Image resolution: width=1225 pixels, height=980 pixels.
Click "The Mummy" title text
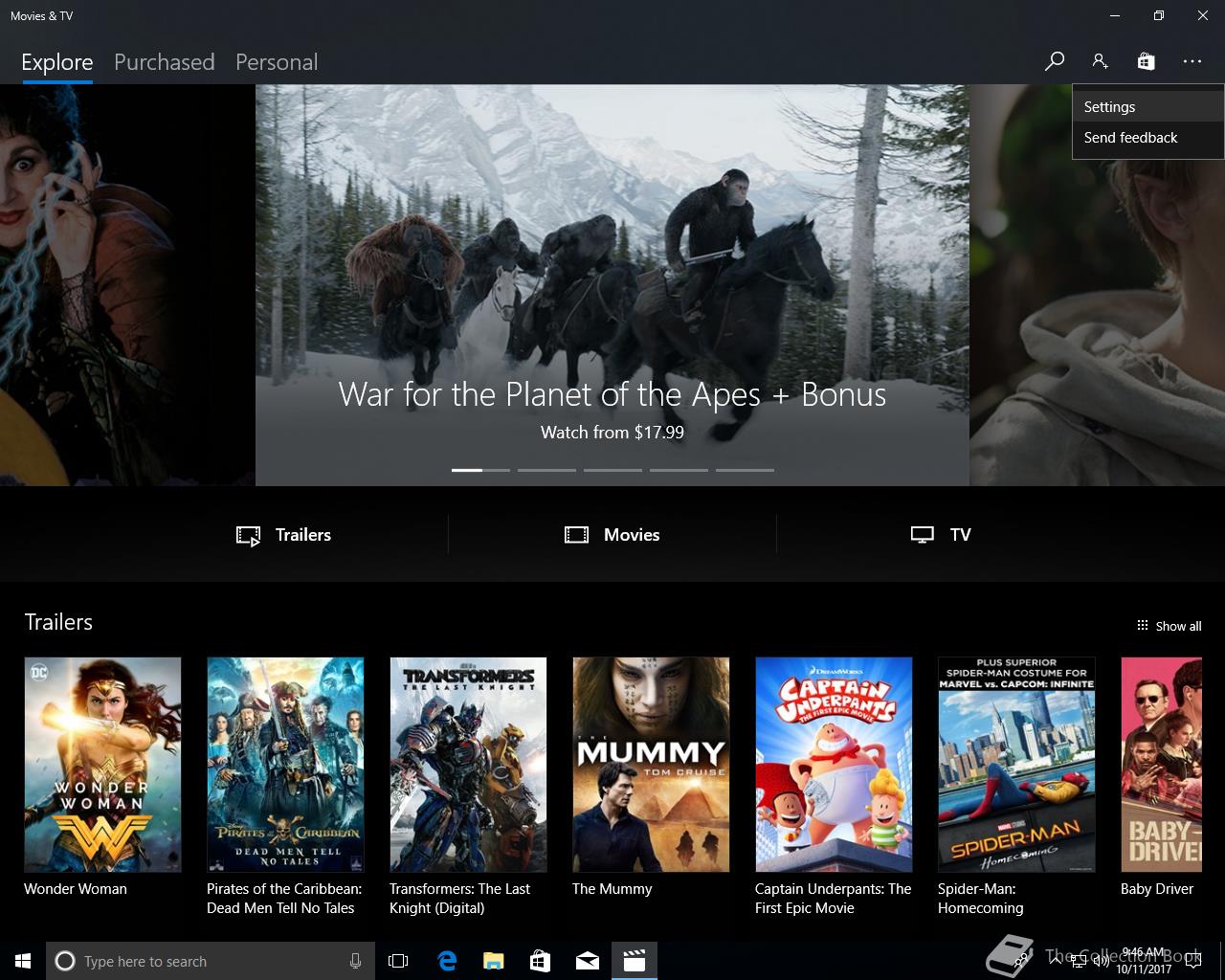pyautogui.click(x=612, y=889)
